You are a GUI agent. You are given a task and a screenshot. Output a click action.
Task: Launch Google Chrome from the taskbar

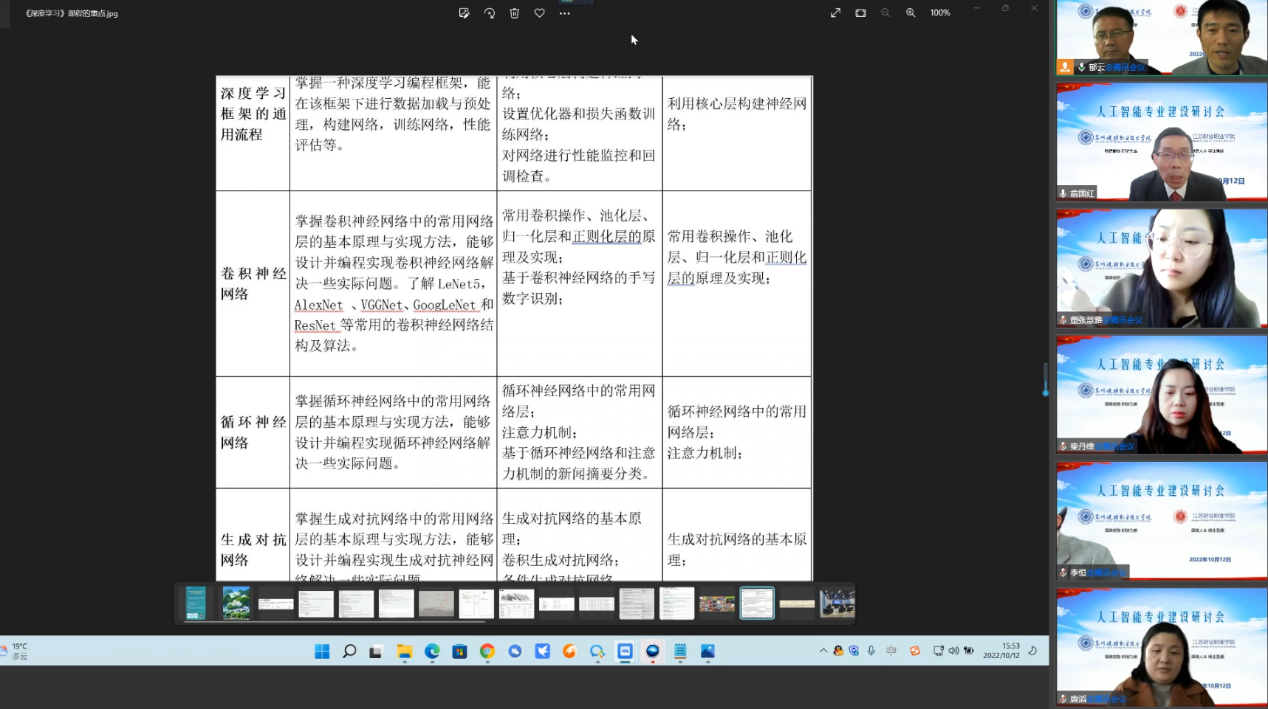(x=487, y=651)
